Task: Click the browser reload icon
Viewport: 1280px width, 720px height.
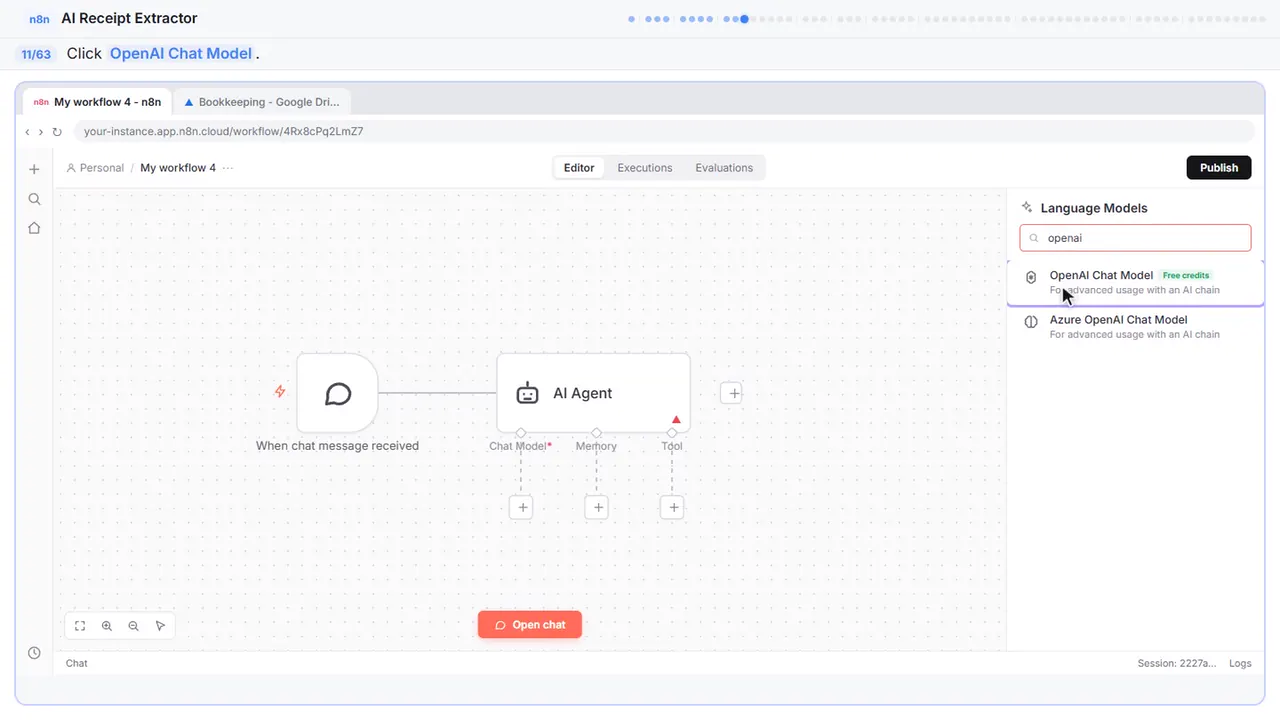Action: tap(57, 132)
